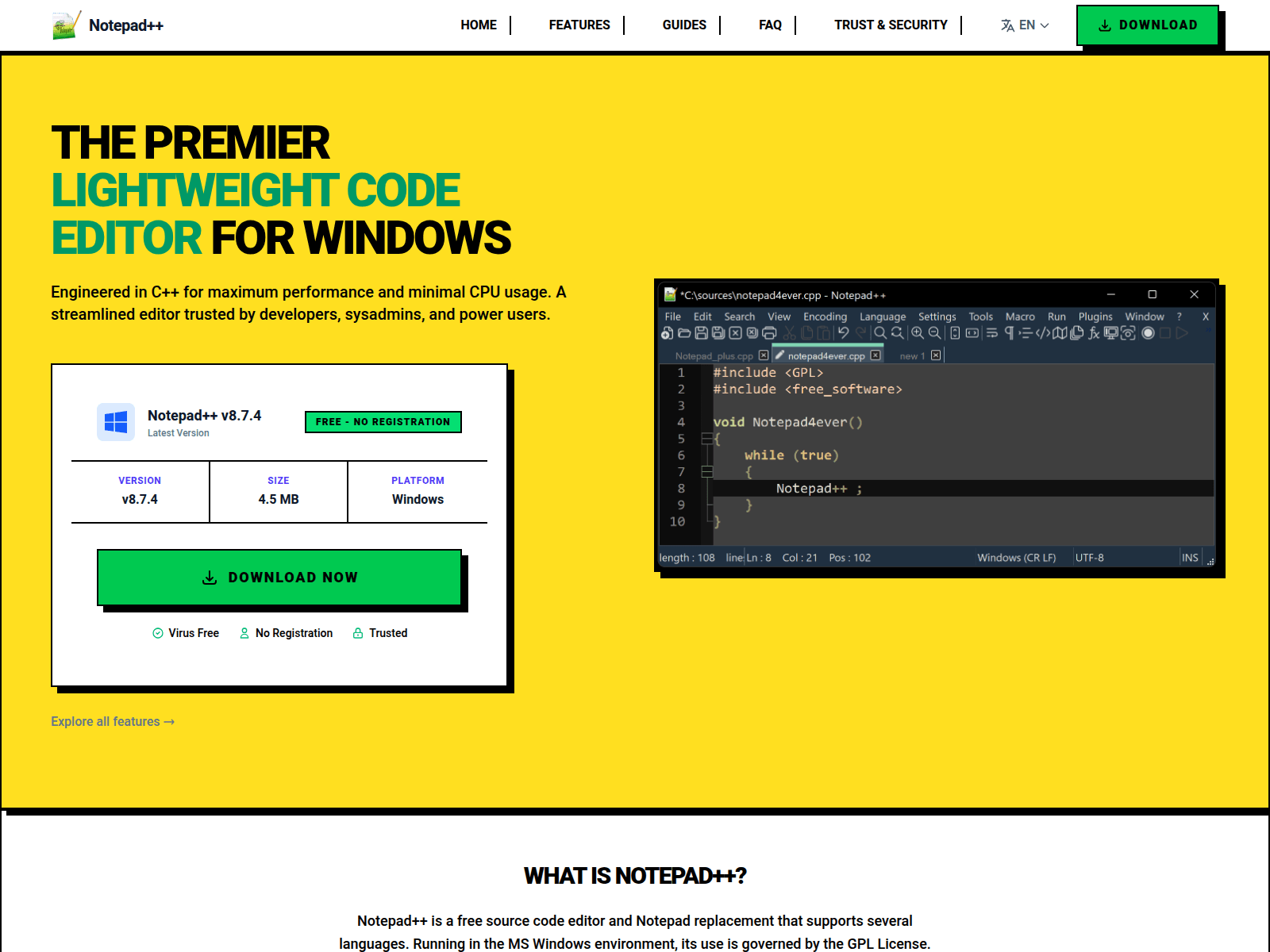This screenshot has height=952, width=1270.
Task: Click the Record macro icon in the screenshot toolbar
Action: (1148, 333)
